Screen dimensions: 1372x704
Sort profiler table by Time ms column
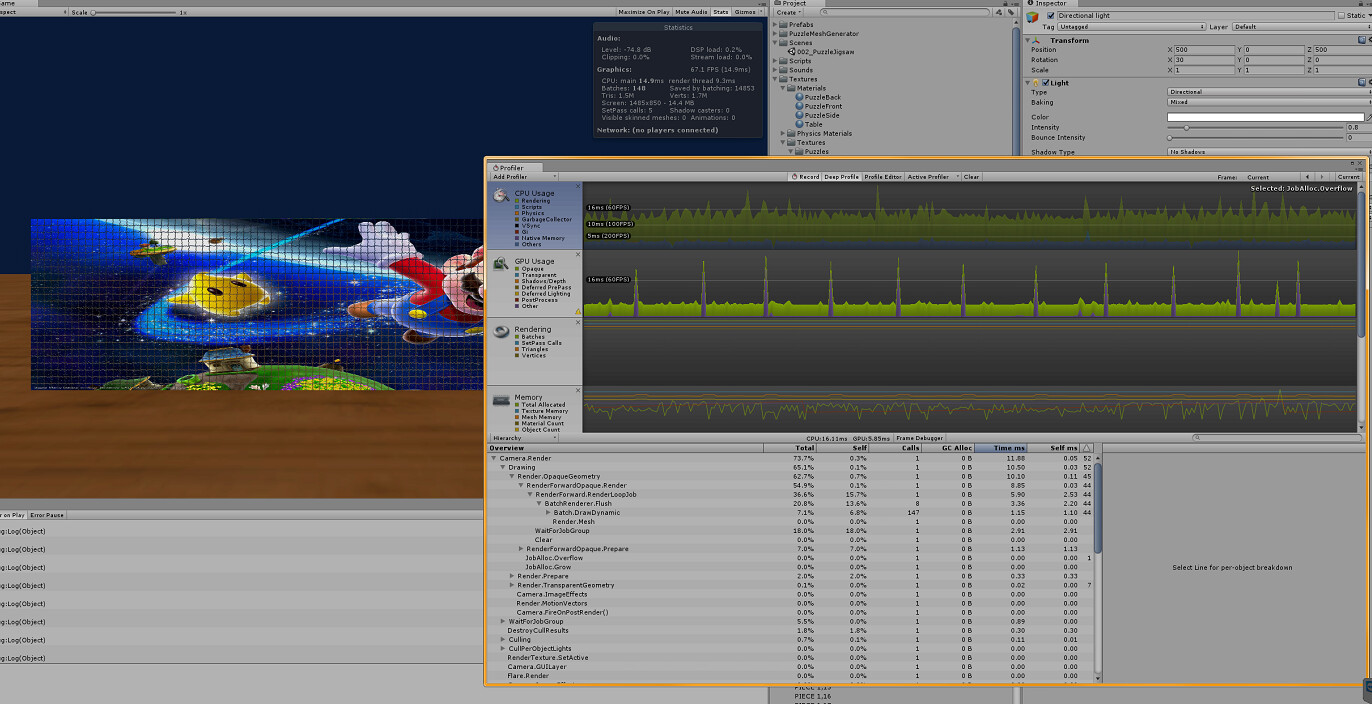pos(1002,448)
